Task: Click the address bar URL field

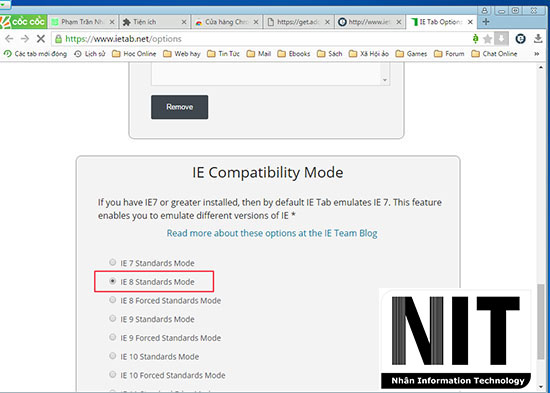Action: 263,39
